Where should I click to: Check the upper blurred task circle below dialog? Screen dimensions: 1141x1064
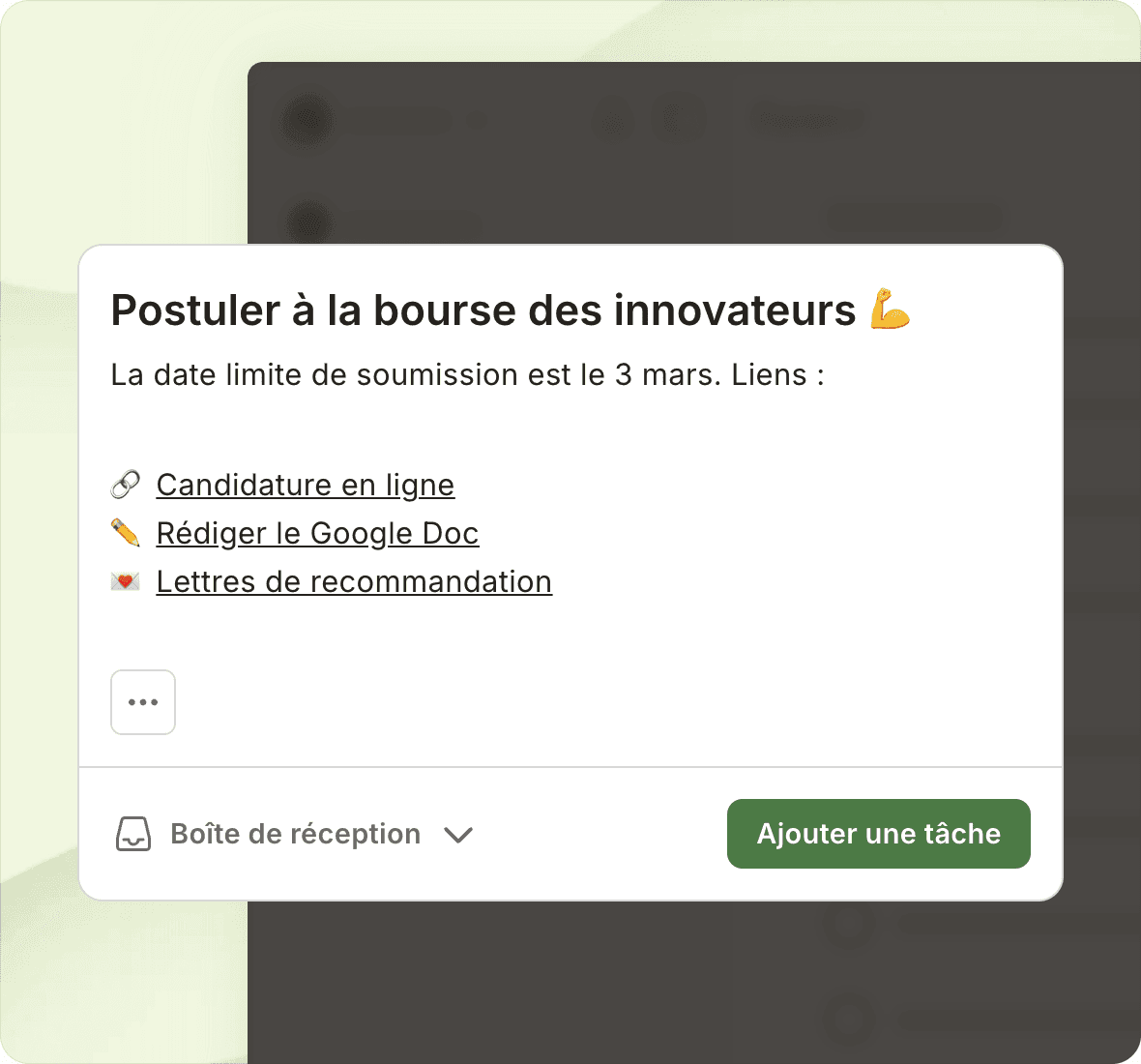pyautogui.click(x=848, y=924)
